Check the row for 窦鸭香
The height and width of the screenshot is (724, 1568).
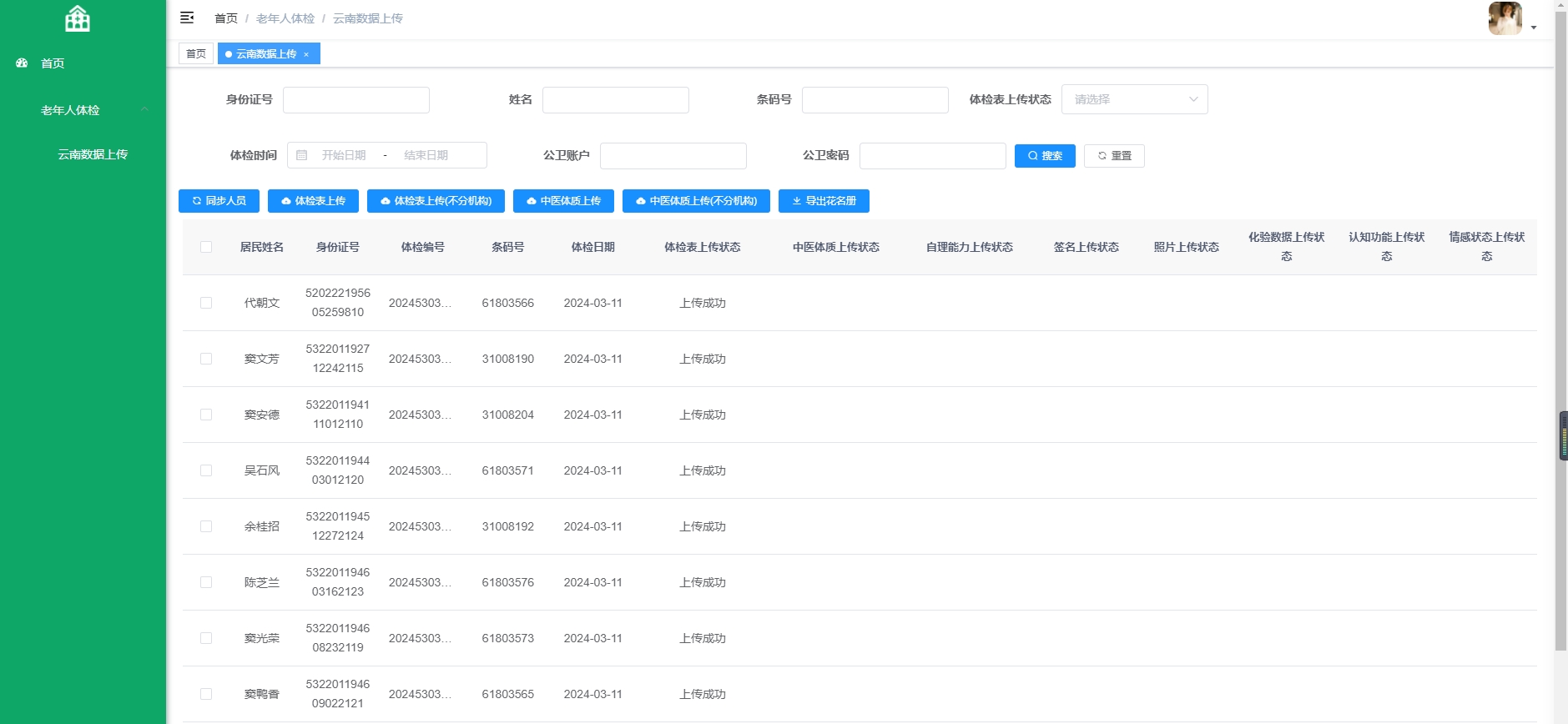point(206,694)
